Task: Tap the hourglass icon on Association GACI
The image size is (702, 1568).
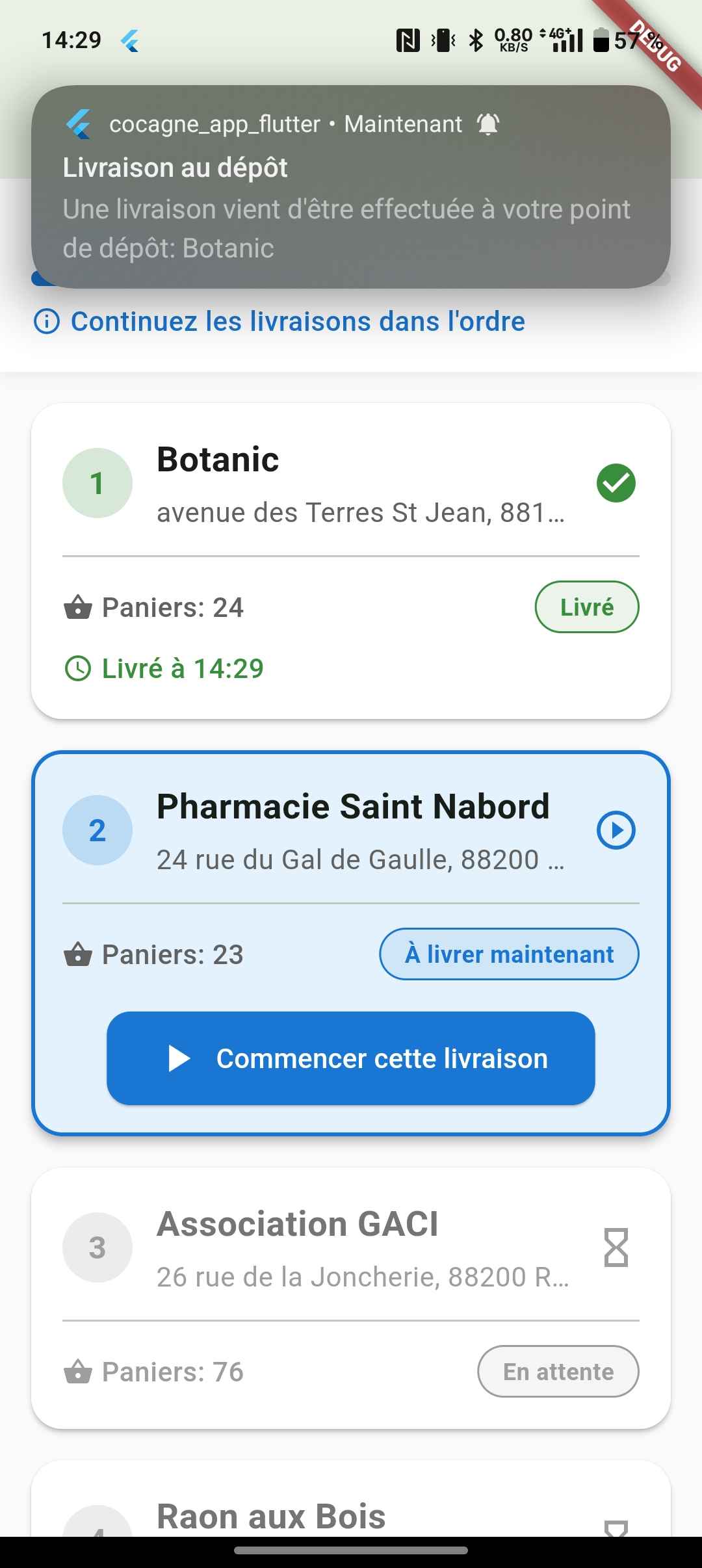Action: tap(616, 1247)
